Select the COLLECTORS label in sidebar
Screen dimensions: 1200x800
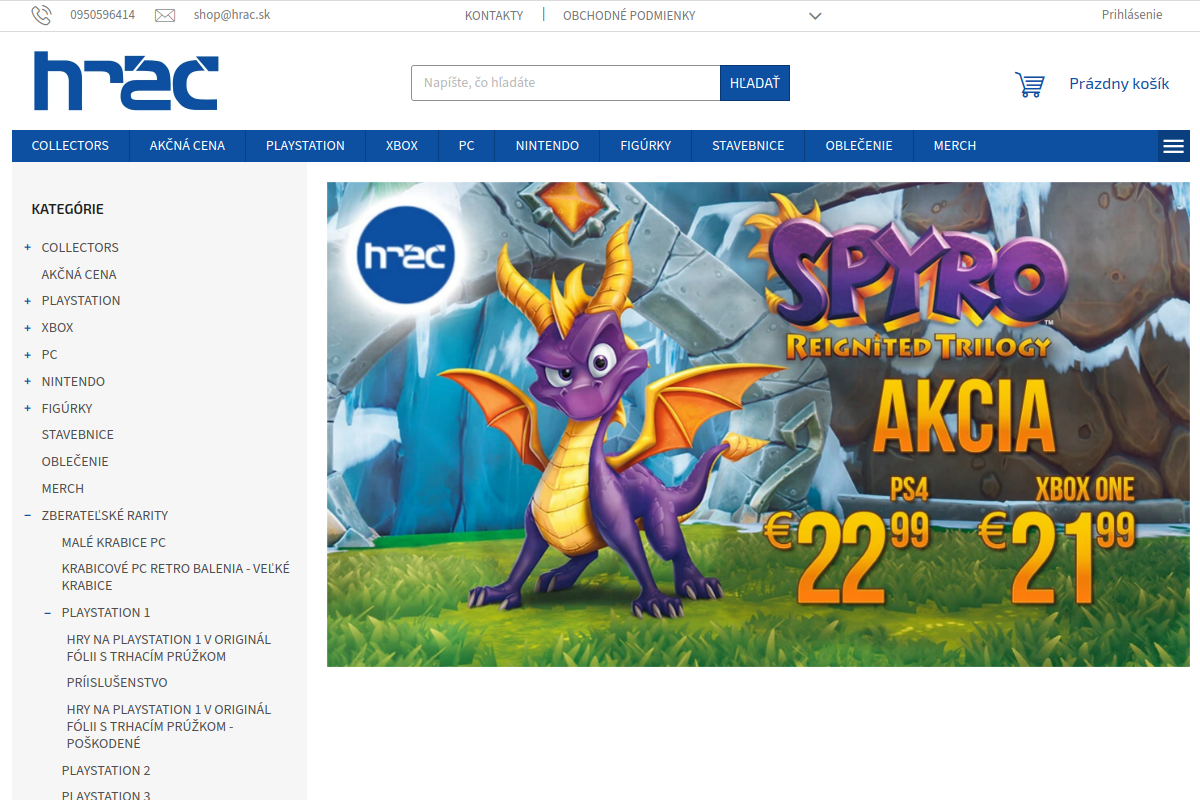click(x=80, y=248)
